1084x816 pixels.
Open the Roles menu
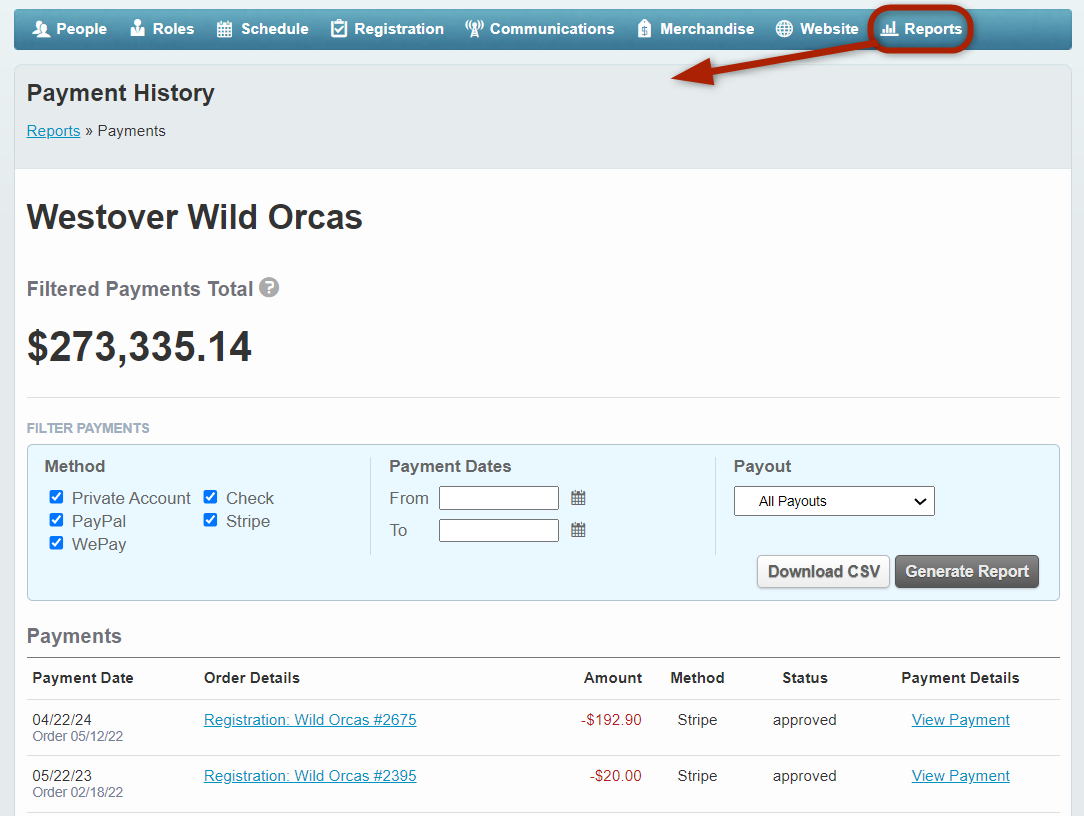[162, 29]
